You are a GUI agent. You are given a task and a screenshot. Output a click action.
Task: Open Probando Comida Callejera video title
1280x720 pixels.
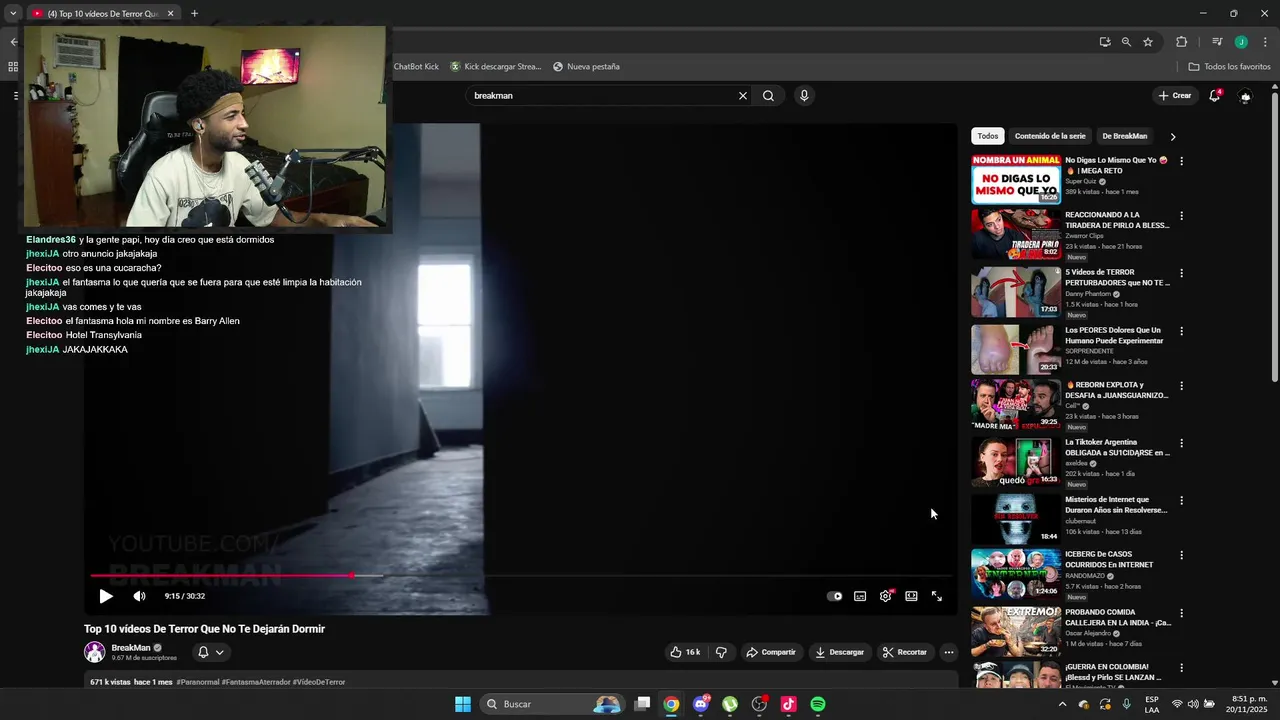1118,617
